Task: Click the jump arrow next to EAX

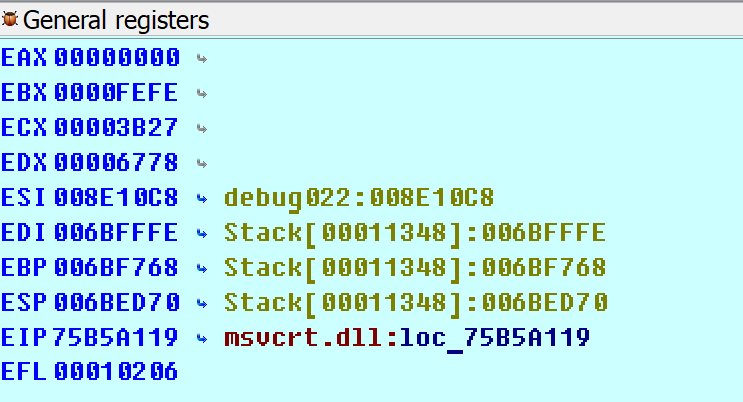Action: click(x=201, y=58)
